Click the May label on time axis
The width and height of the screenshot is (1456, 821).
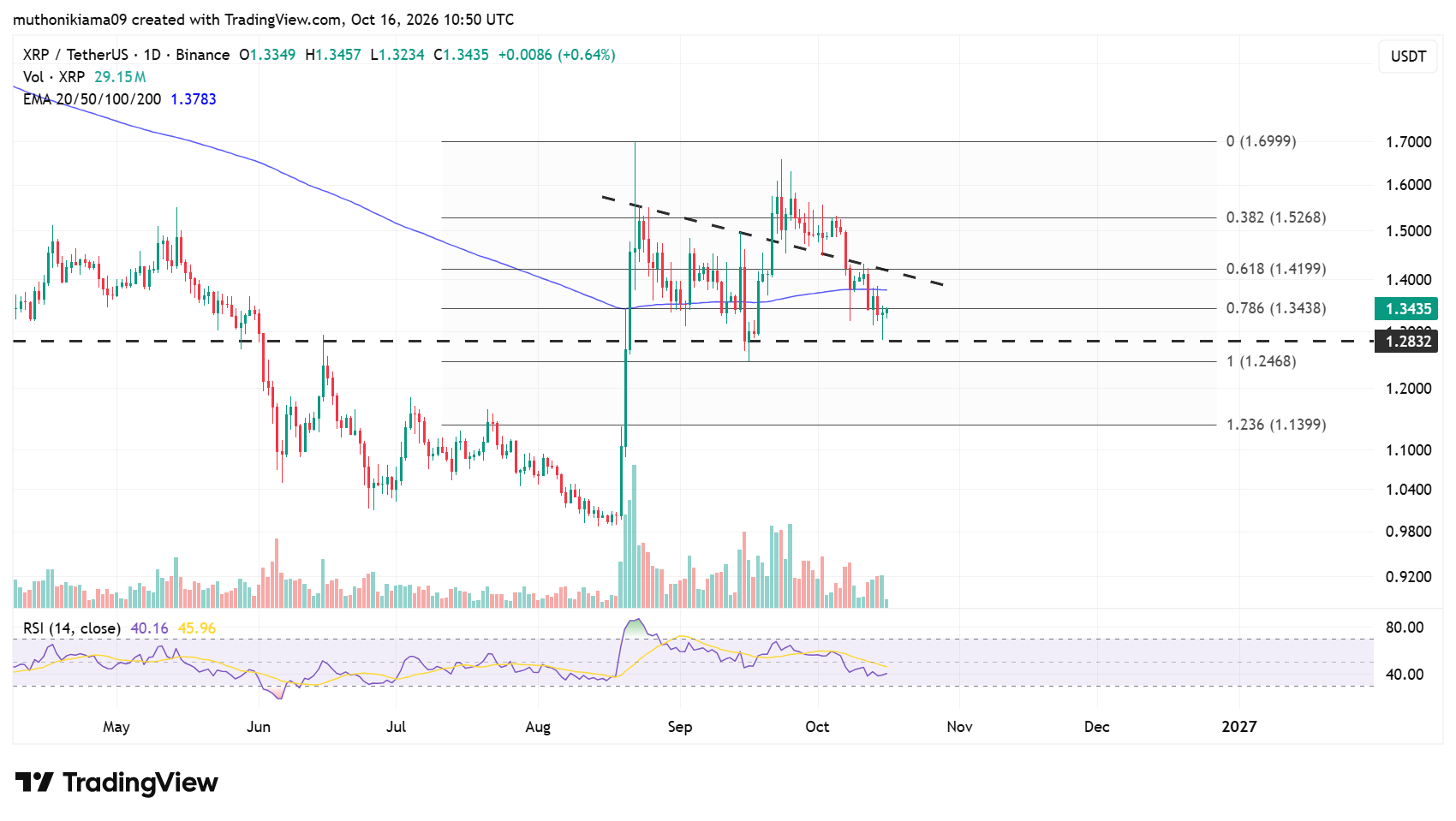coord(116,727)
